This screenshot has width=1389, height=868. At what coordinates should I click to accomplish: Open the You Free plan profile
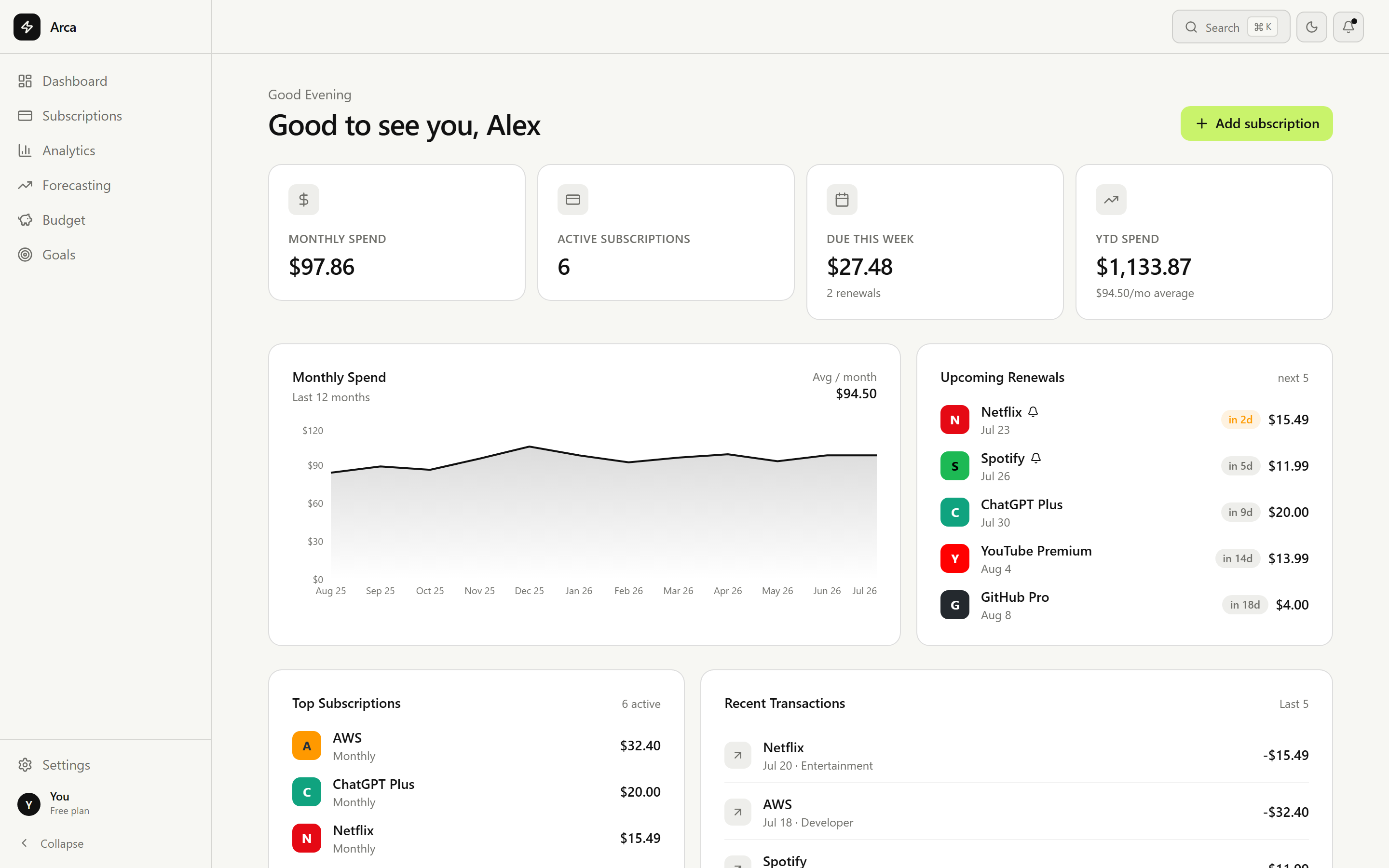[106, 804]
